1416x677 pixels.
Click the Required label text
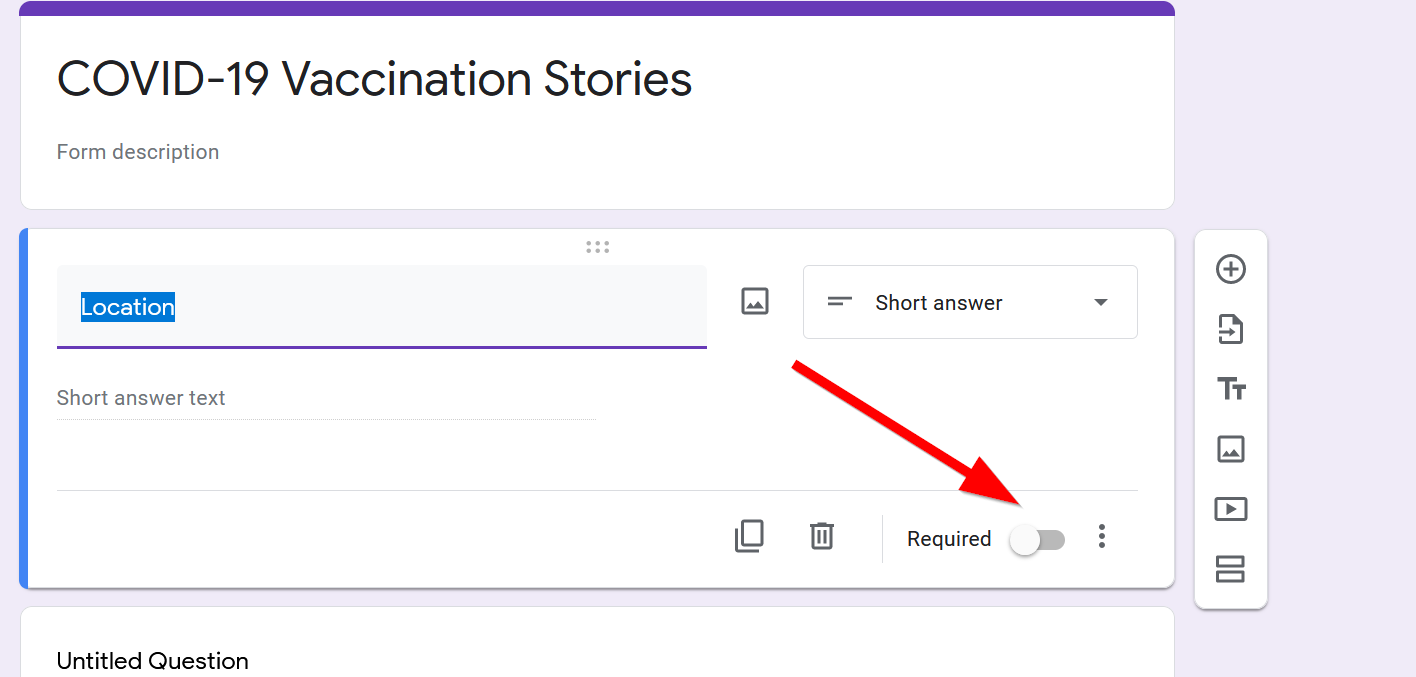click(948, 539)
